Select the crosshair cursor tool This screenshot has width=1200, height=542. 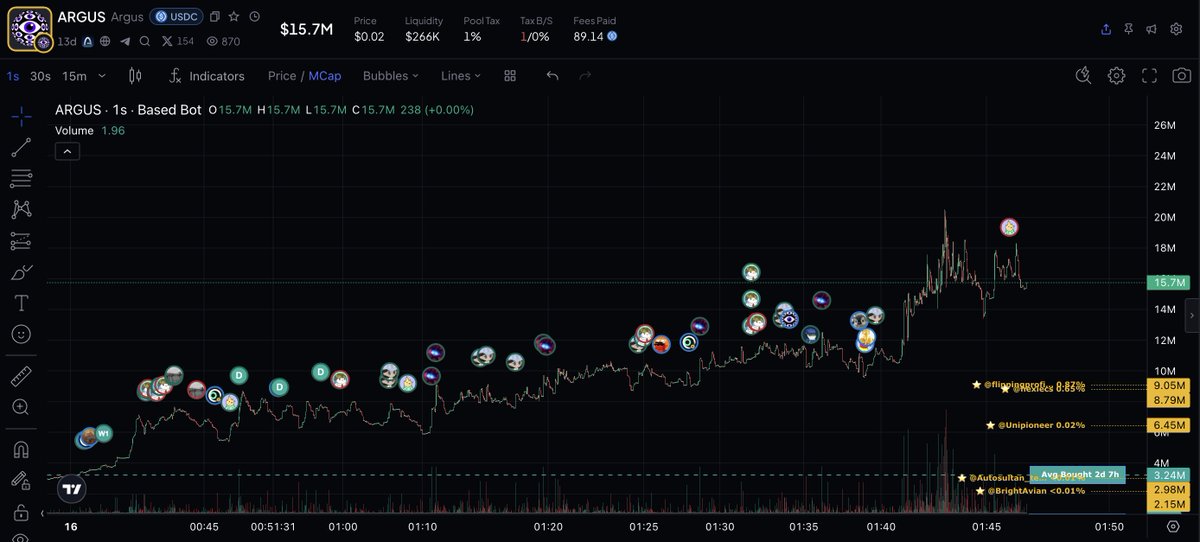[x=21, y=115]
